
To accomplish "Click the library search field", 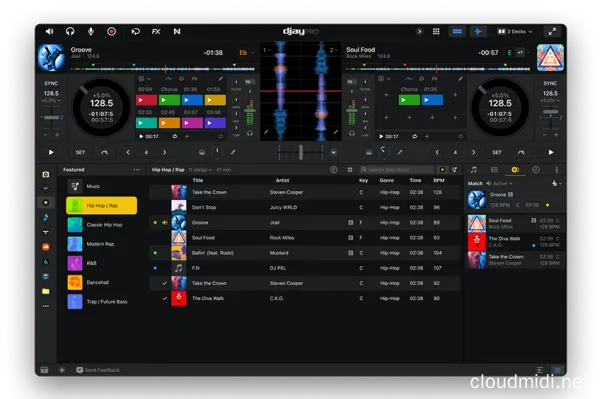I will click(397, 169).
